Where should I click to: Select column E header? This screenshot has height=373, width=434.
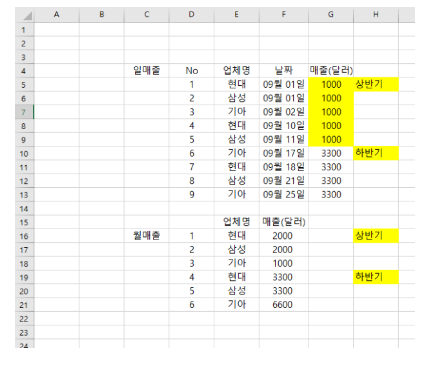237,15
